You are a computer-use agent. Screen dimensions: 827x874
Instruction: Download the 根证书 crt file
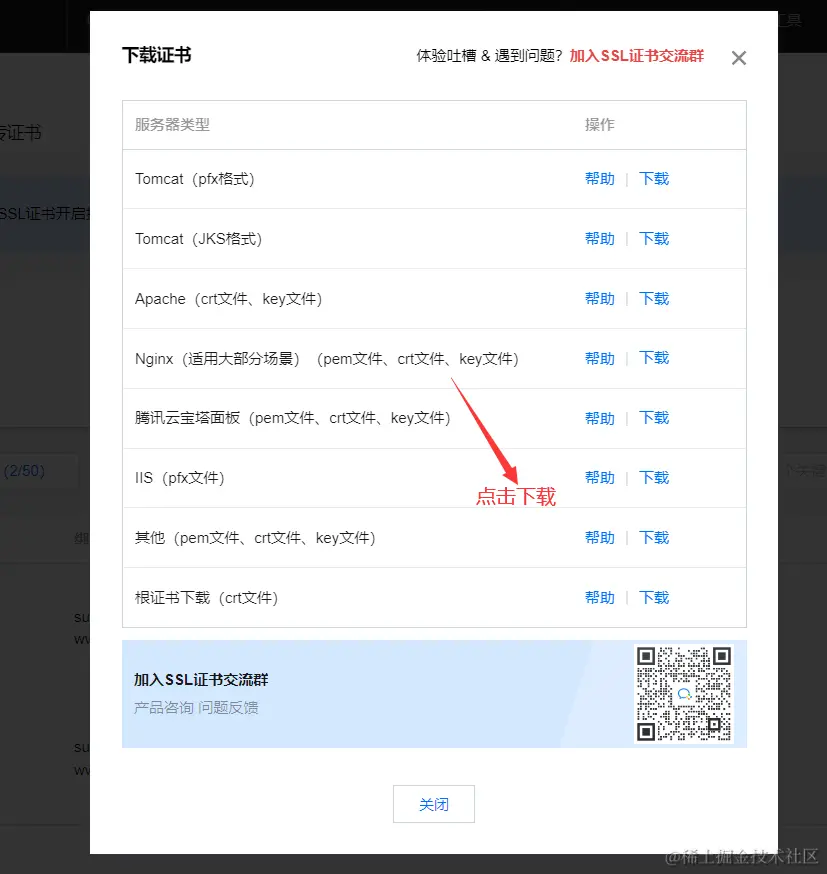[x=654, y=598]
